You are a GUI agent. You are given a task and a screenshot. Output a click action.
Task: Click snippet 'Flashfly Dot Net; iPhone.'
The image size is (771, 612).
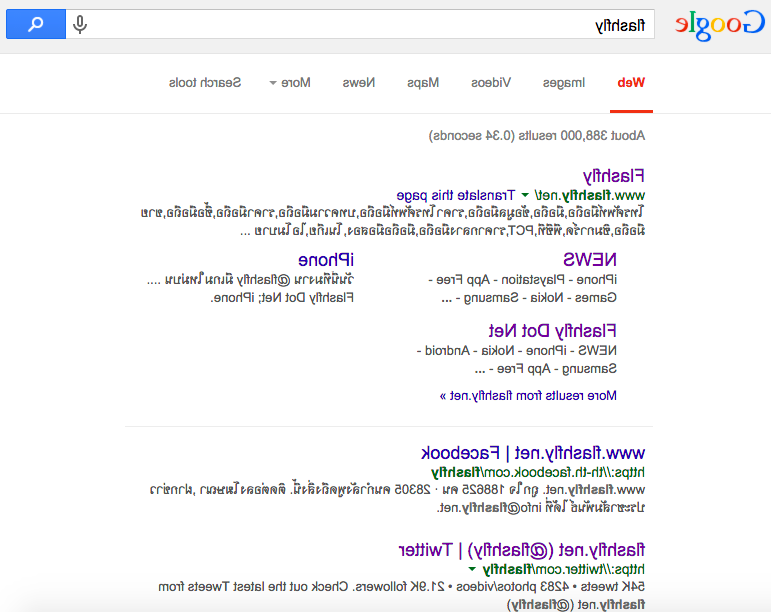282,298
